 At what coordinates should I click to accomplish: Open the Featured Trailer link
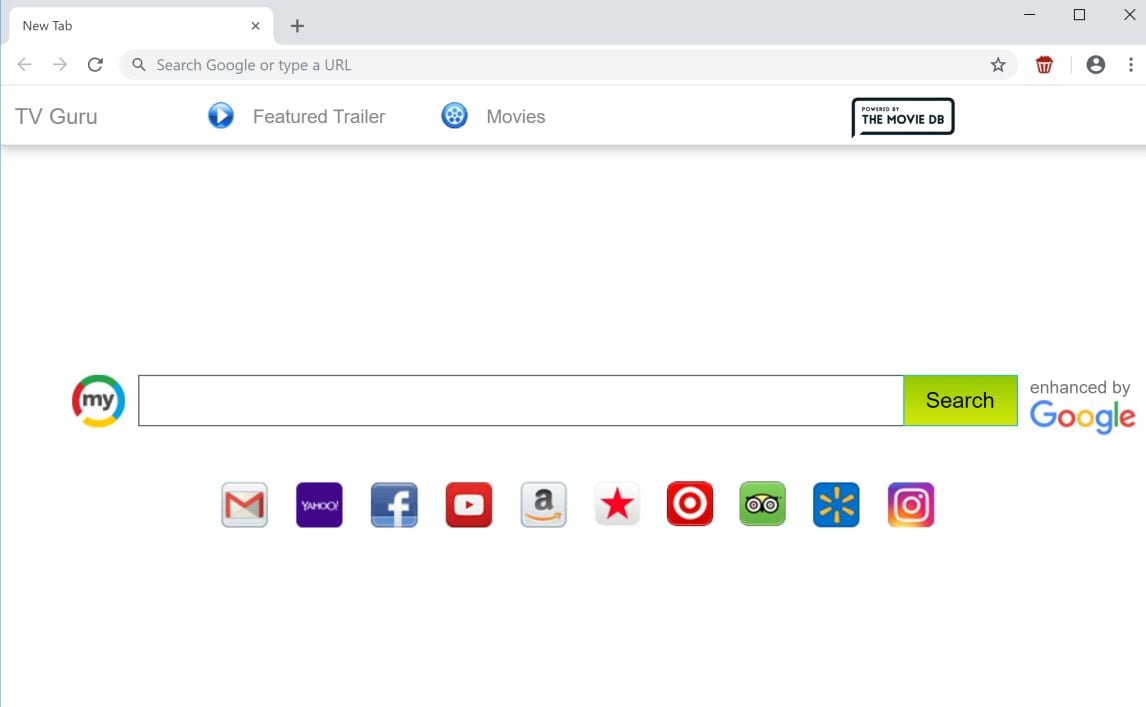click(319, 116)
